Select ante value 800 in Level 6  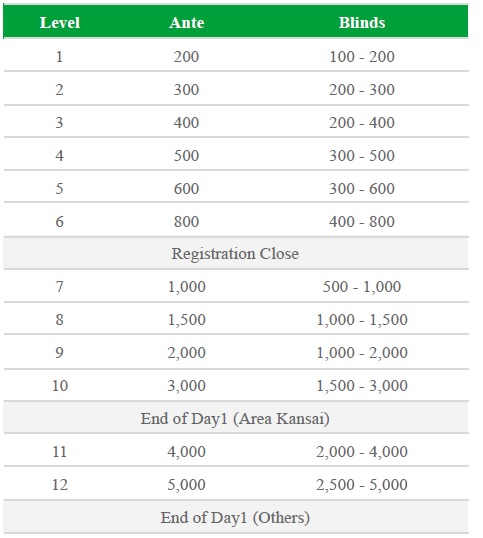(x=187, y=221)
